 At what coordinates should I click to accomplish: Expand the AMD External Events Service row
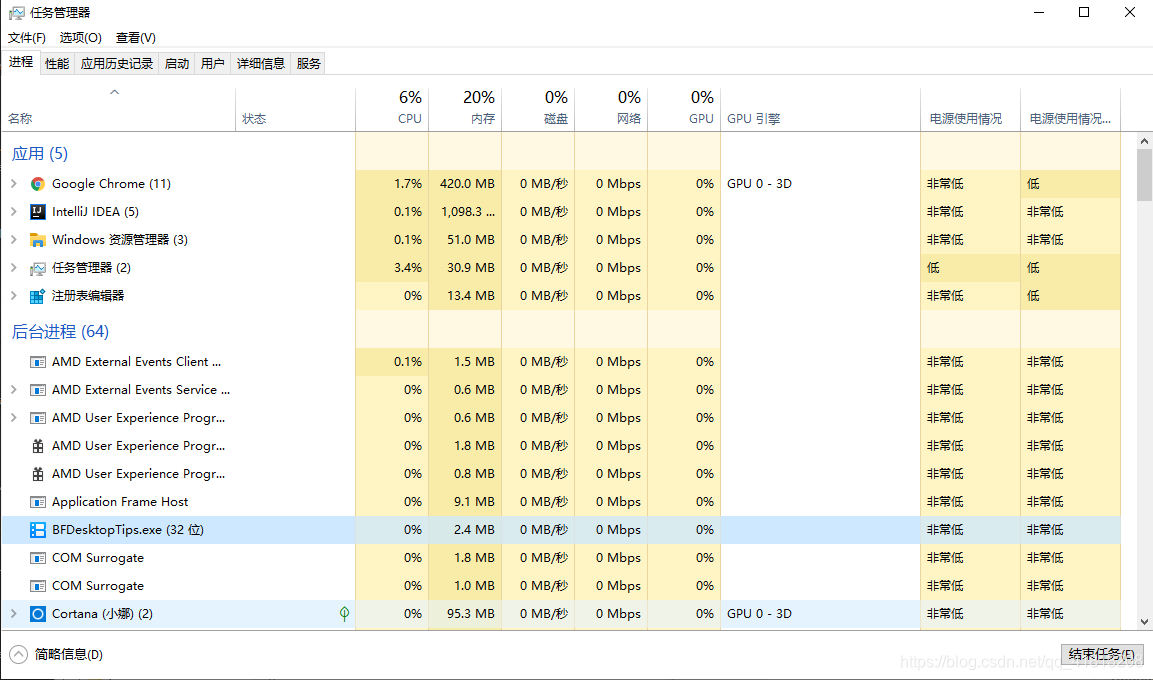[13, 390]
